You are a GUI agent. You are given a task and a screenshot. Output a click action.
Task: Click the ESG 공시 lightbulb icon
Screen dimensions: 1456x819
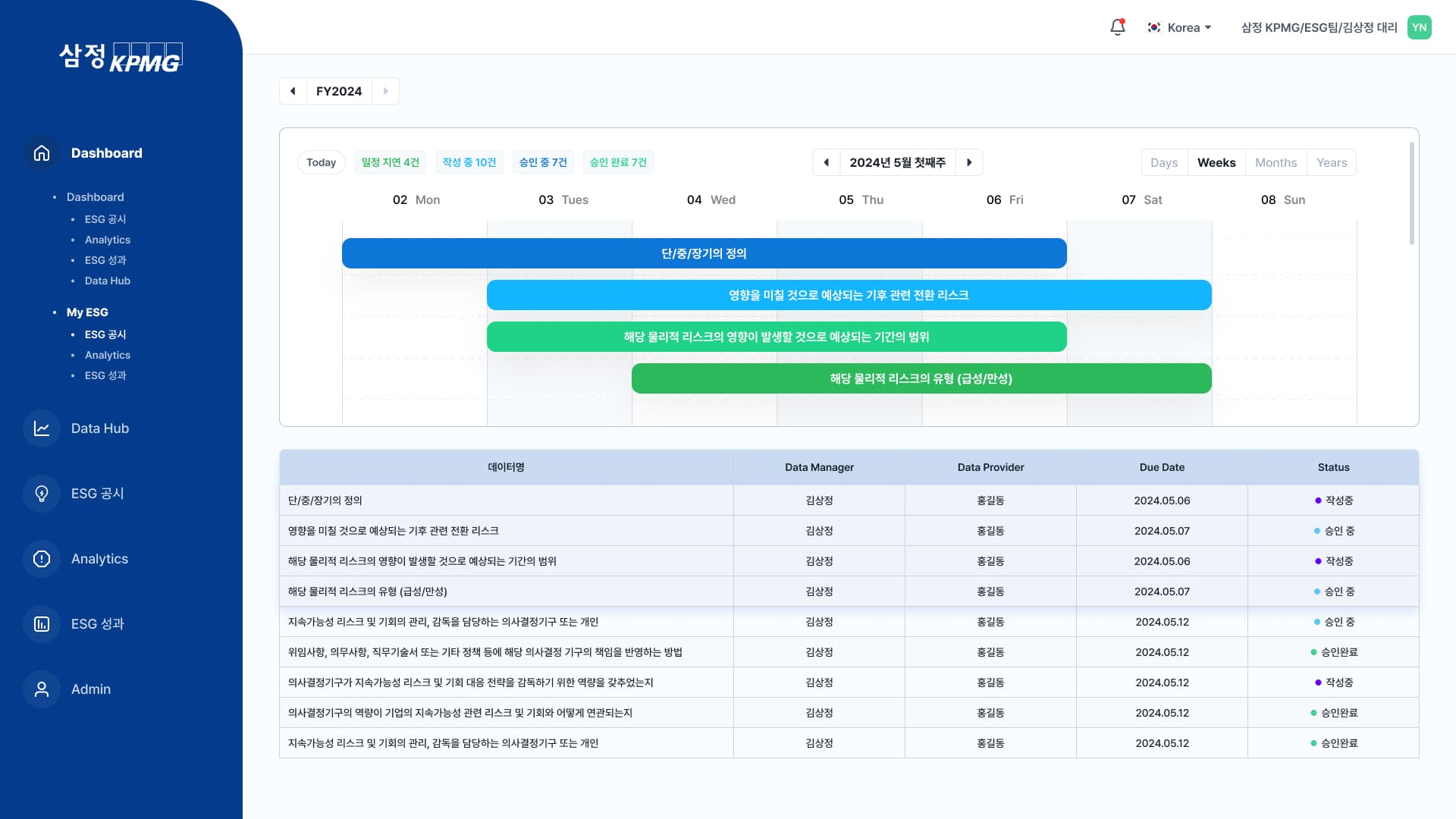42,494
